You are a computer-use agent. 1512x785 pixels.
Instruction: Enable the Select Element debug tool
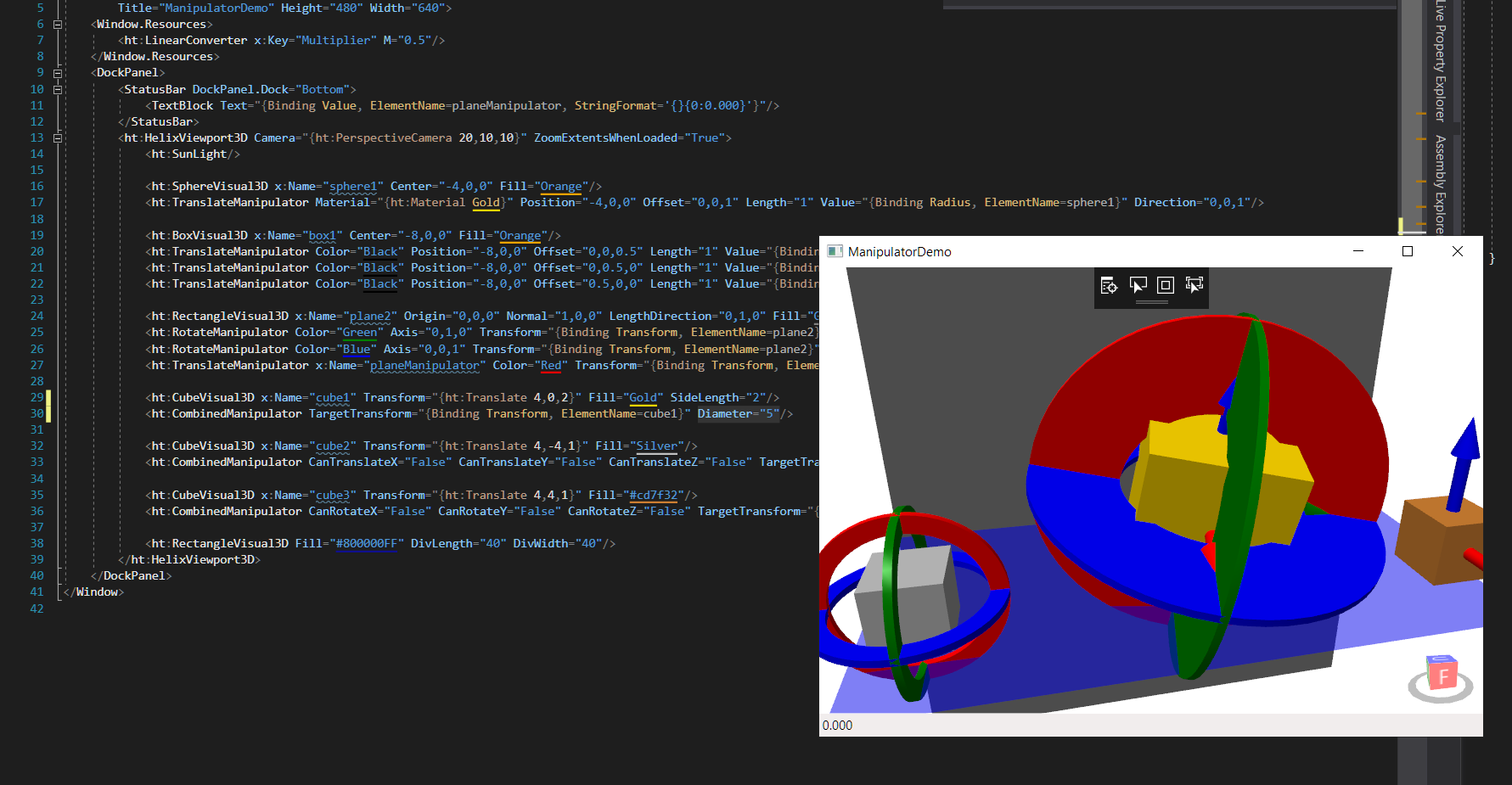(x=1138, y=285)
